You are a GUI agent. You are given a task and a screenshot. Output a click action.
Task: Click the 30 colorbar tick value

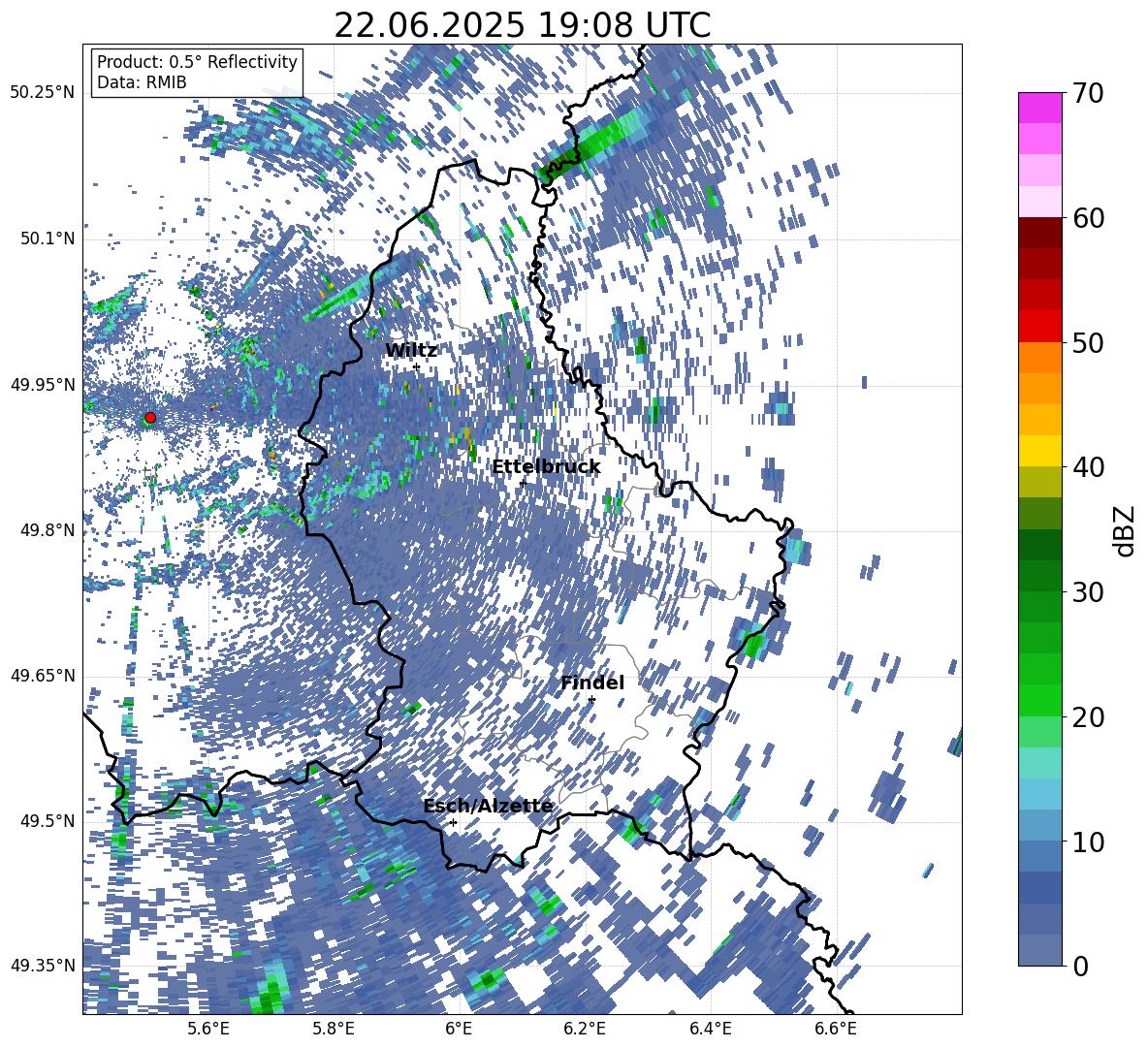pyautogui.click(x=1089, y=591)
